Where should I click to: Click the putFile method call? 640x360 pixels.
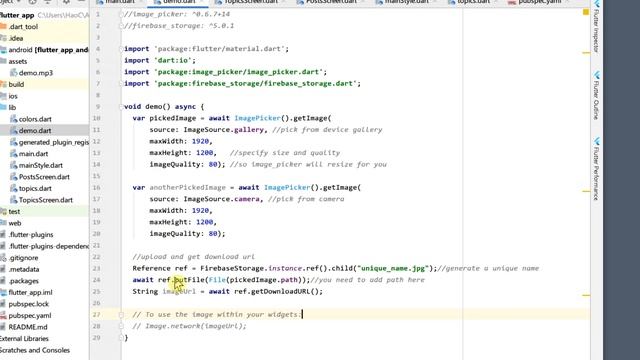click(x=189, y=280)
